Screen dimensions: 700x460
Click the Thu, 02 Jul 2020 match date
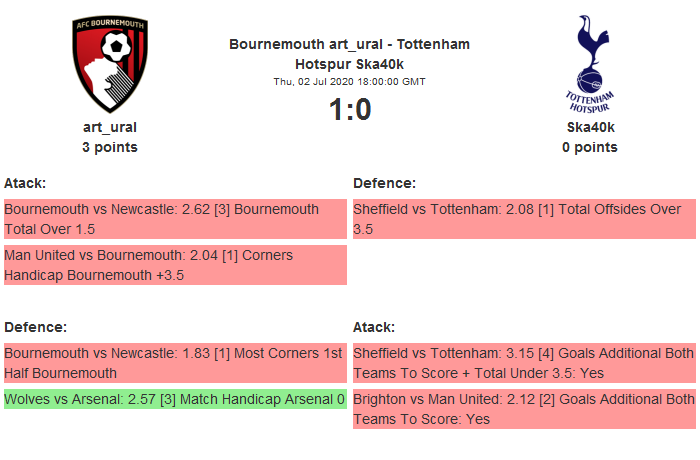[x=349, y=81]
